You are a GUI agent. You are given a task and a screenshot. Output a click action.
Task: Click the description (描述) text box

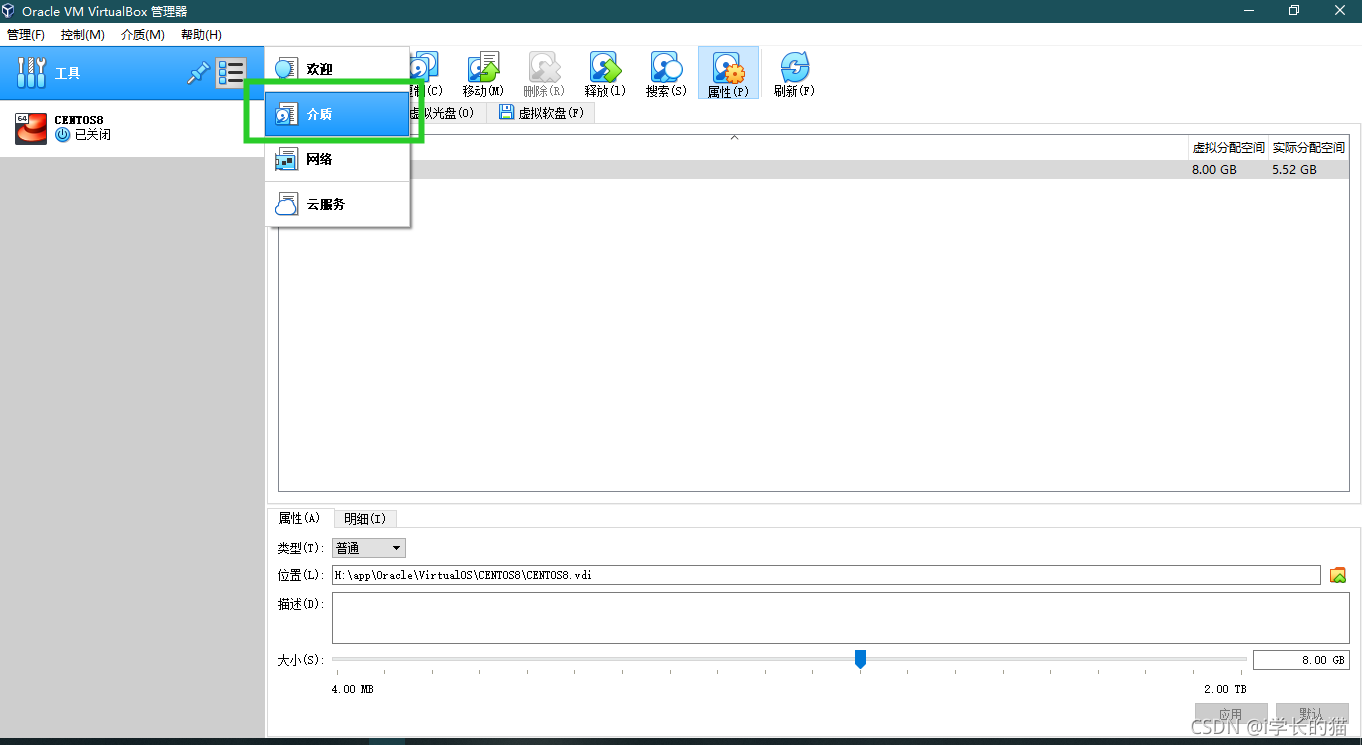pyautogui.click(x=840, y=618)
